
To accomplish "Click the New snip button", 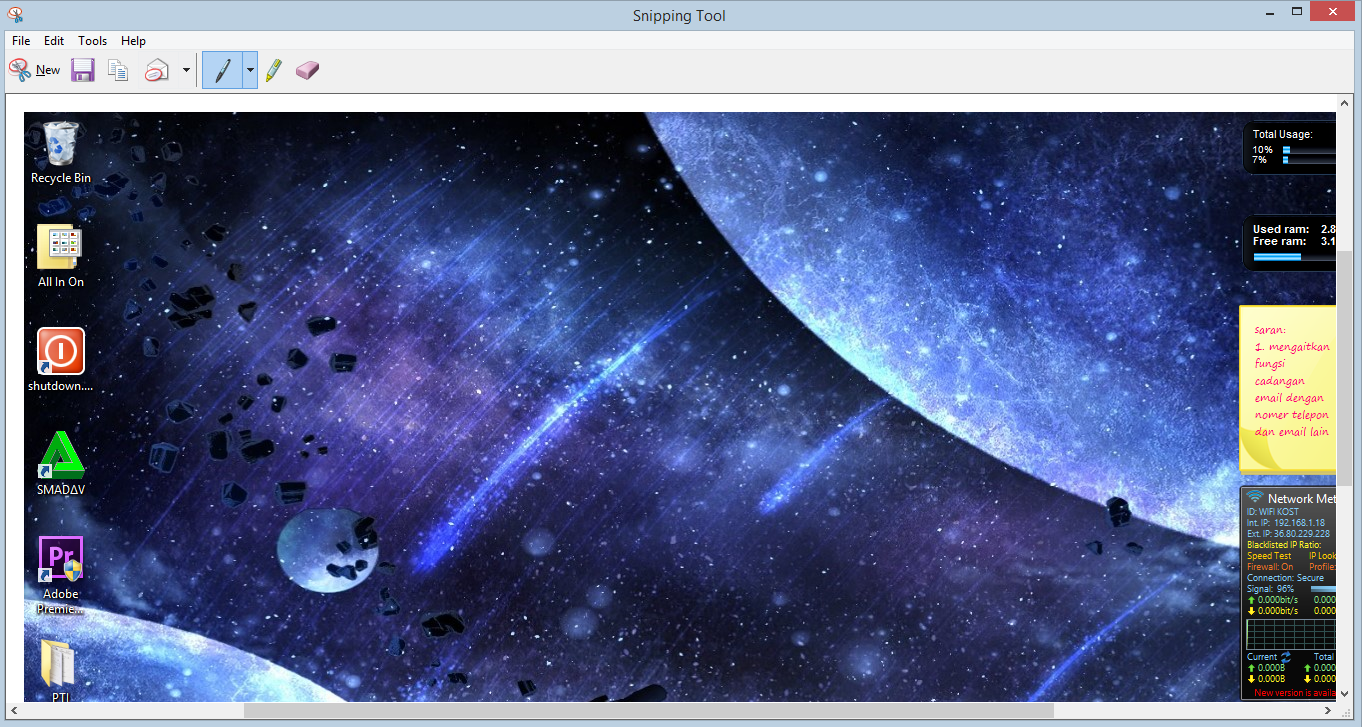I will tap(35, 70).
